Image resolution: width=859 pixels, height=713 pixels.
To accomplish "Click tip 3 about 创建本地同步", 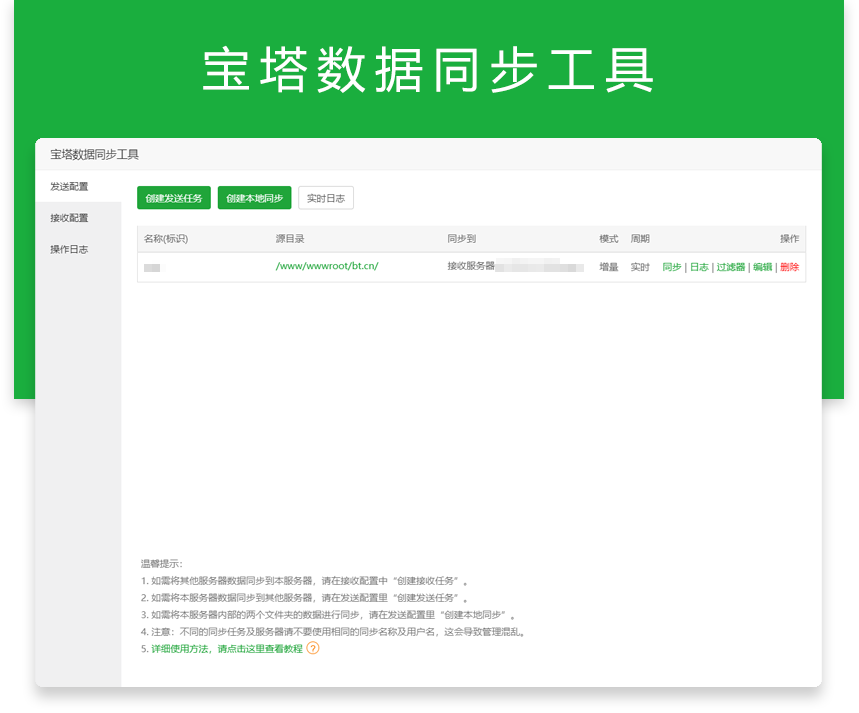I will tap(328, 615).
